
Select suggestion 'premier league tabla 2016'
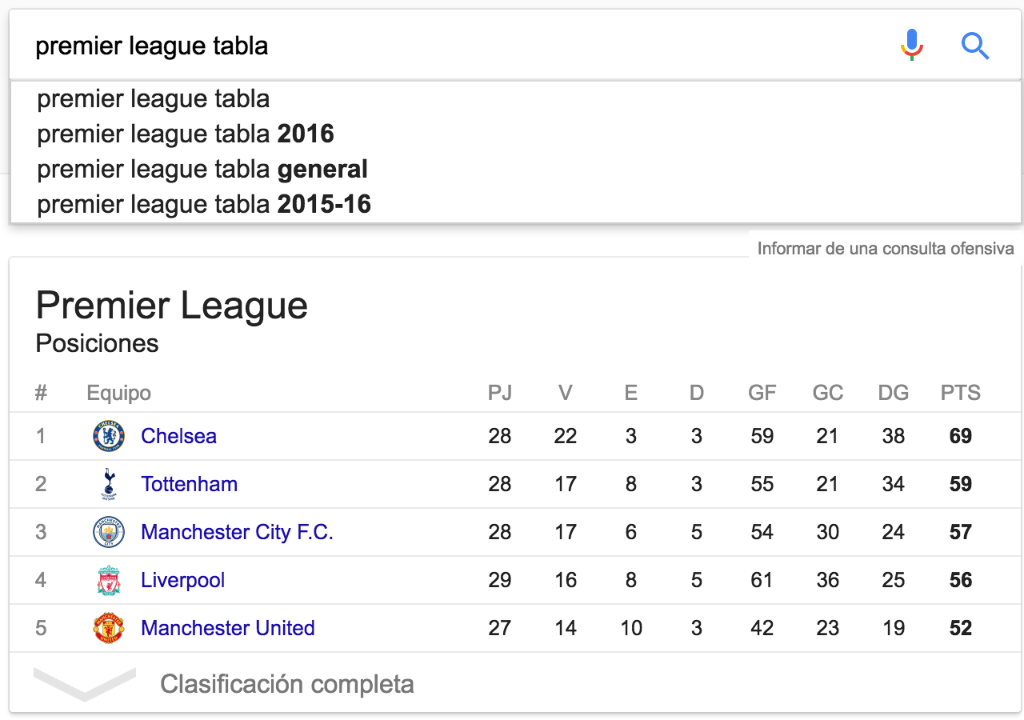click(185, 134)
